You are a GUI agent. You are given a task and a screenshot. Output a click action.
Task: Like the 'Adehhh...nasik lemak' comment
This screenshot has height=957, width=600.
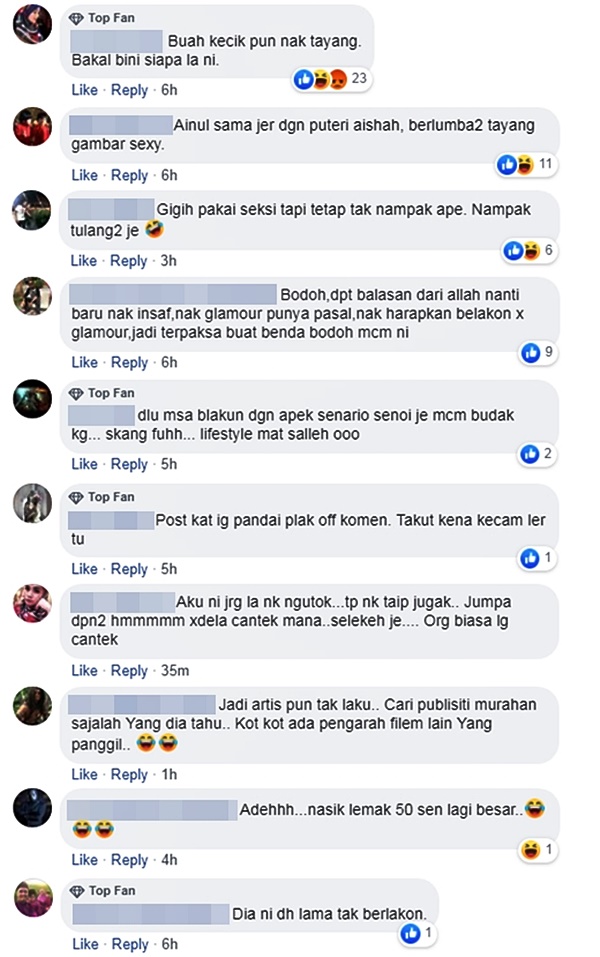click(84, 860)
